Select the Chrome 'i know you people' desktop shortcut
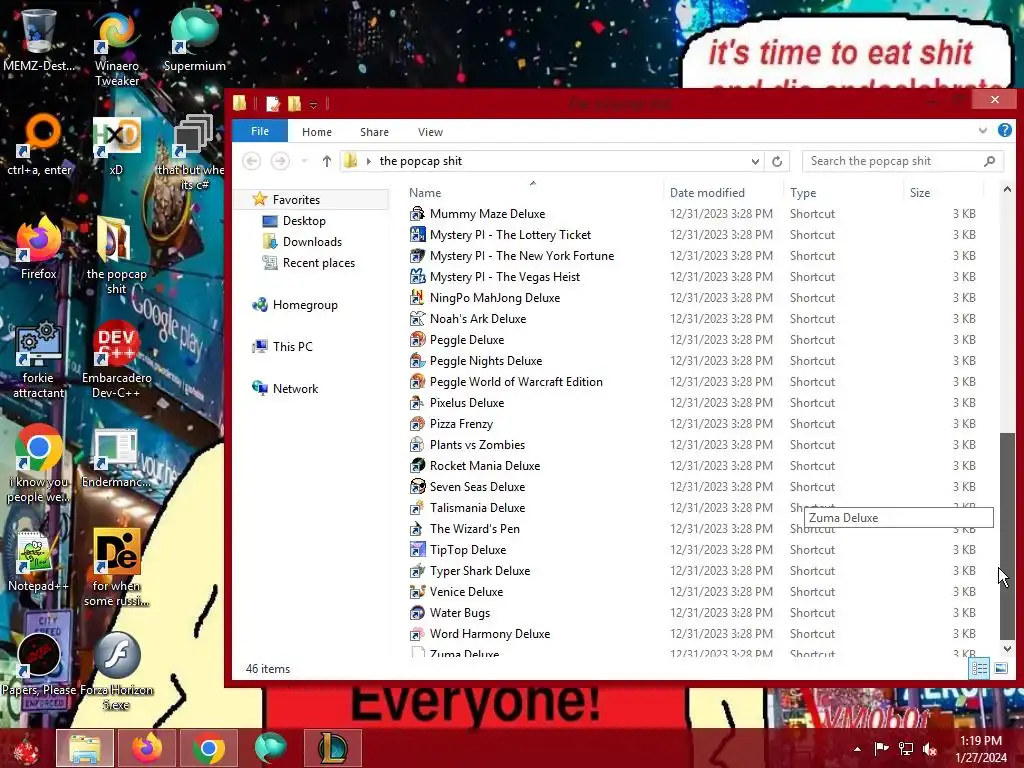 point(39,464)
